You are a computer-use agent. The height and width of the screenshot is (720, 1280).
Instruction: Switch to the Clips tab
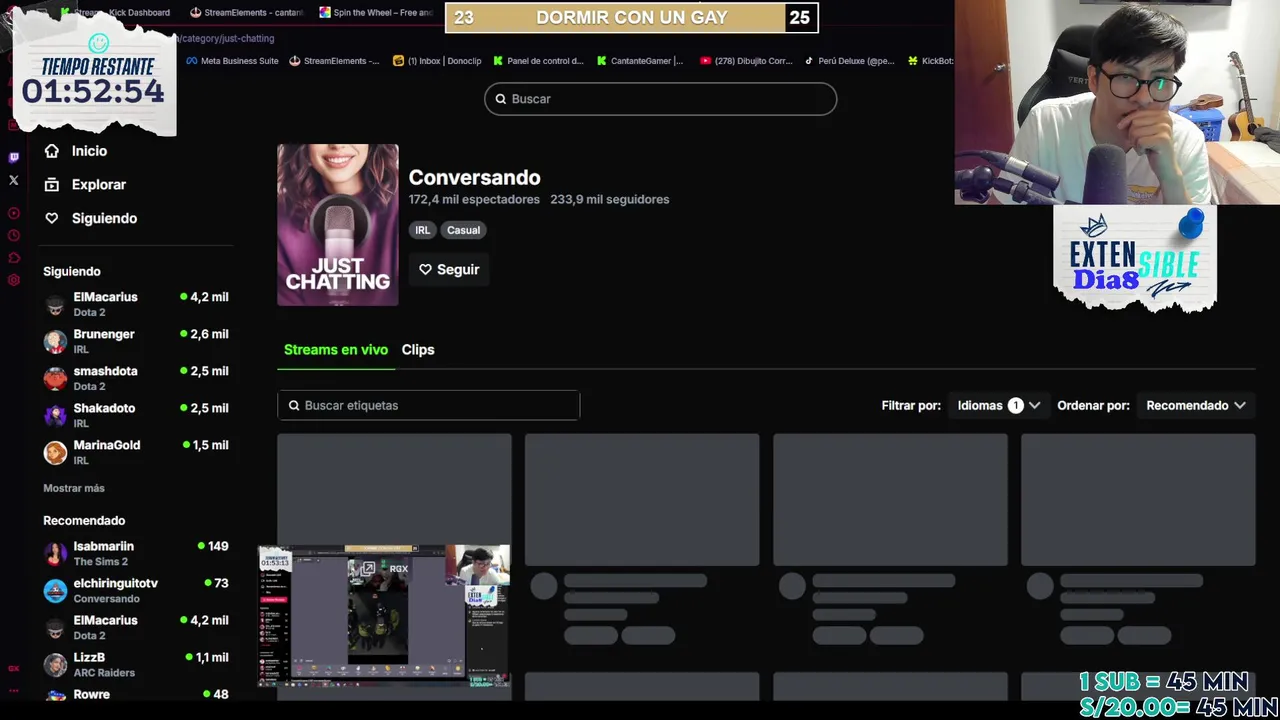click(x=418, y=350)
